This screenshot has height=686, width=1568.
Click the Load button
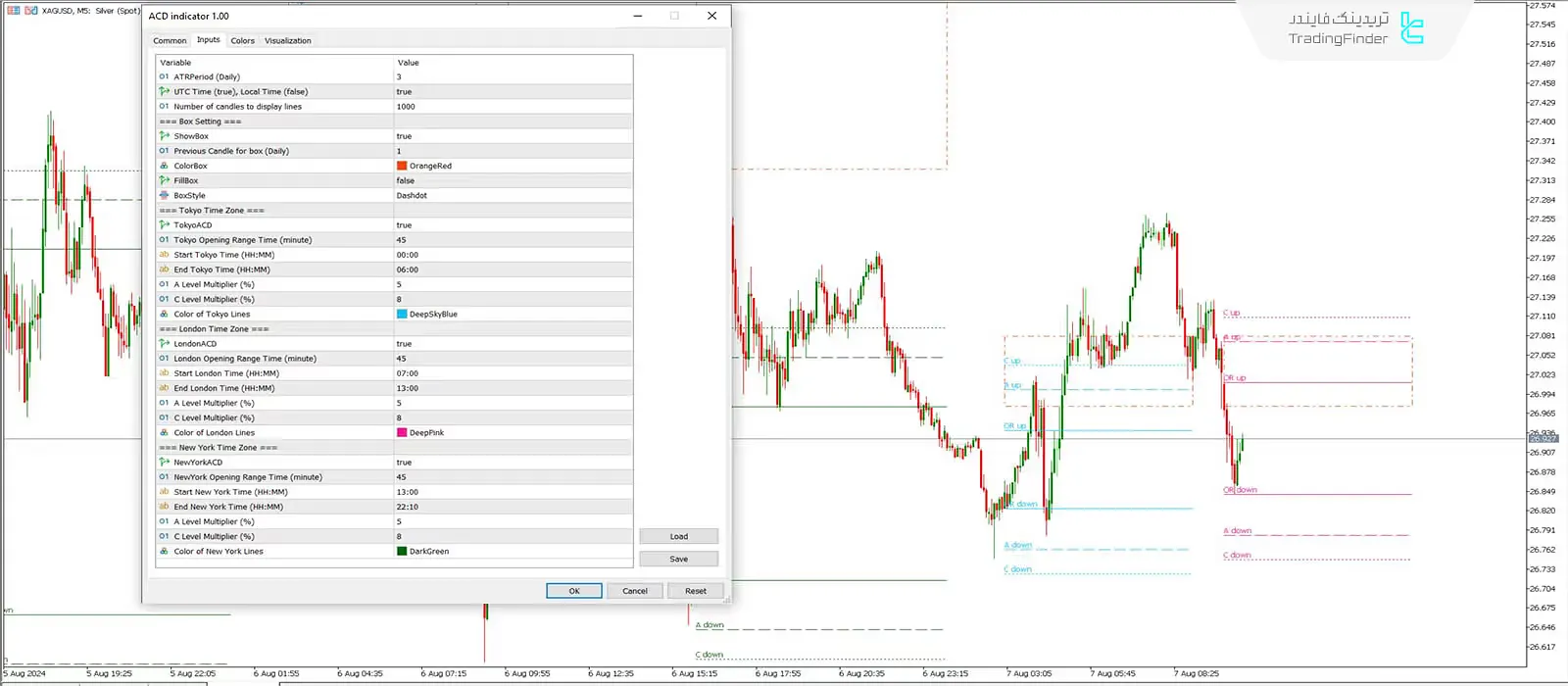pyautogui.click(x=678, y=536)
